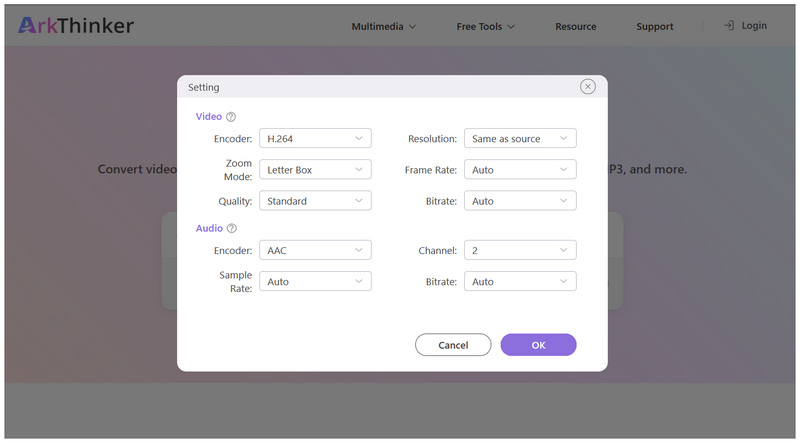Click the Resolution label
800x443 pixels.
coord(432,139)
